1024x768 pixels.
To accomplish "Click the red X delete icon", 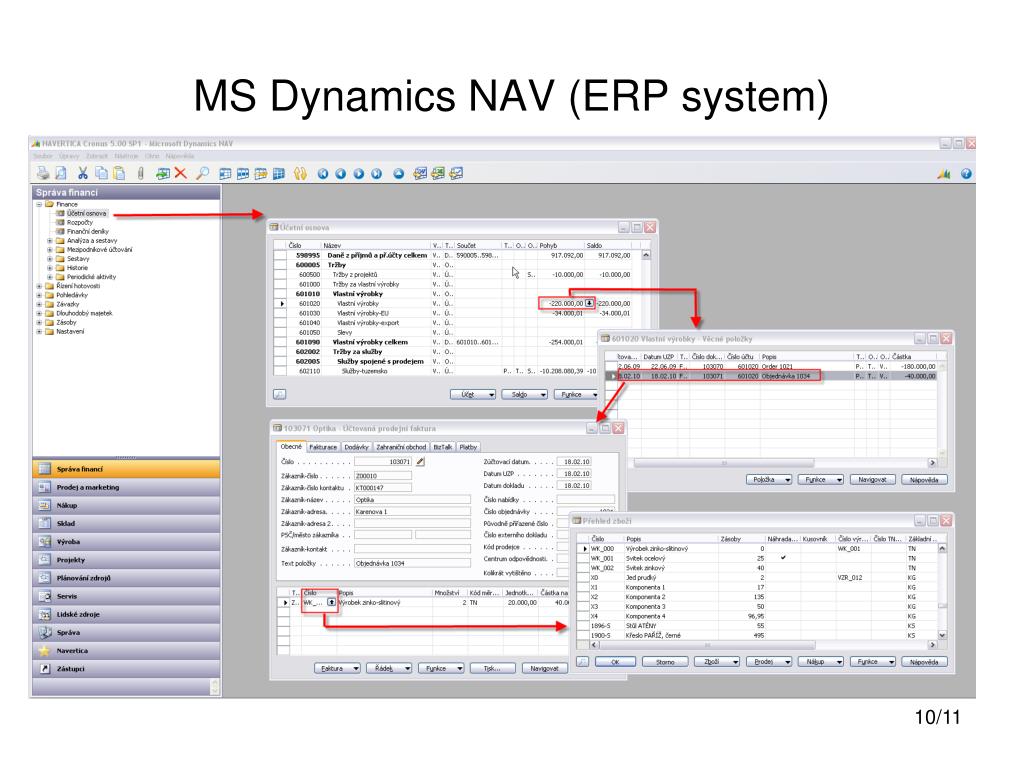I will [180, 173].
